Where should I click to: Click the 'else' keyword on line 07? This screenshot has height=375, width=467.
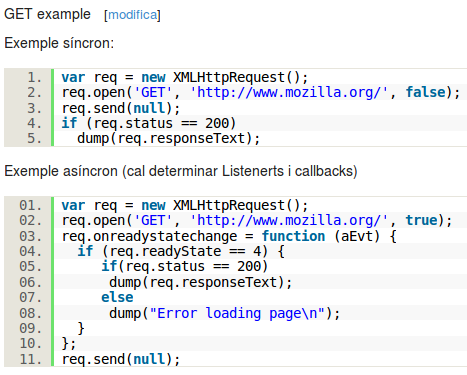click(x=117, y=297)
